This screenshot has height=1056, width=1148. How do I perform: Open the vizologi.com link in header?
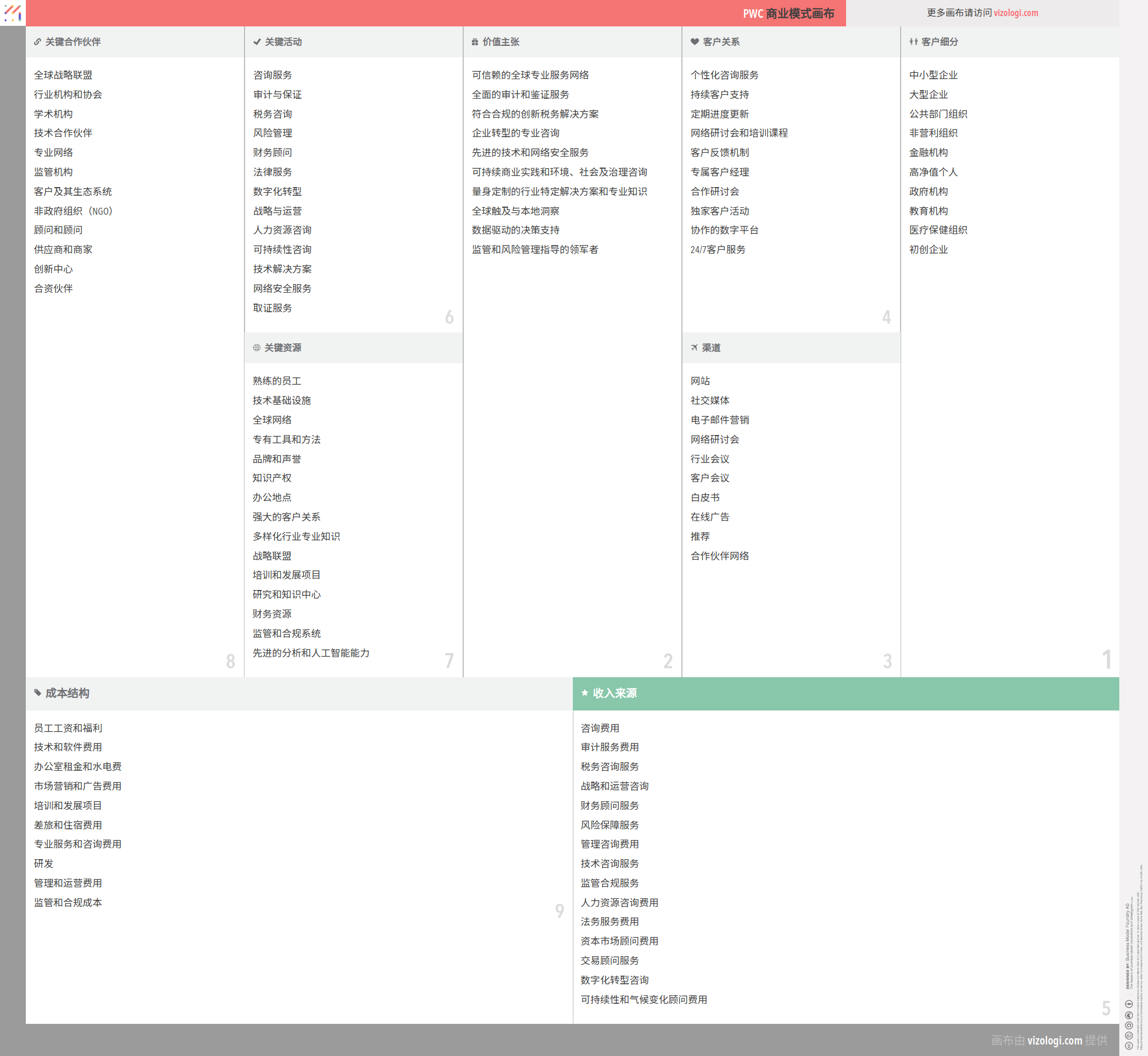[x=1015, y=13]
